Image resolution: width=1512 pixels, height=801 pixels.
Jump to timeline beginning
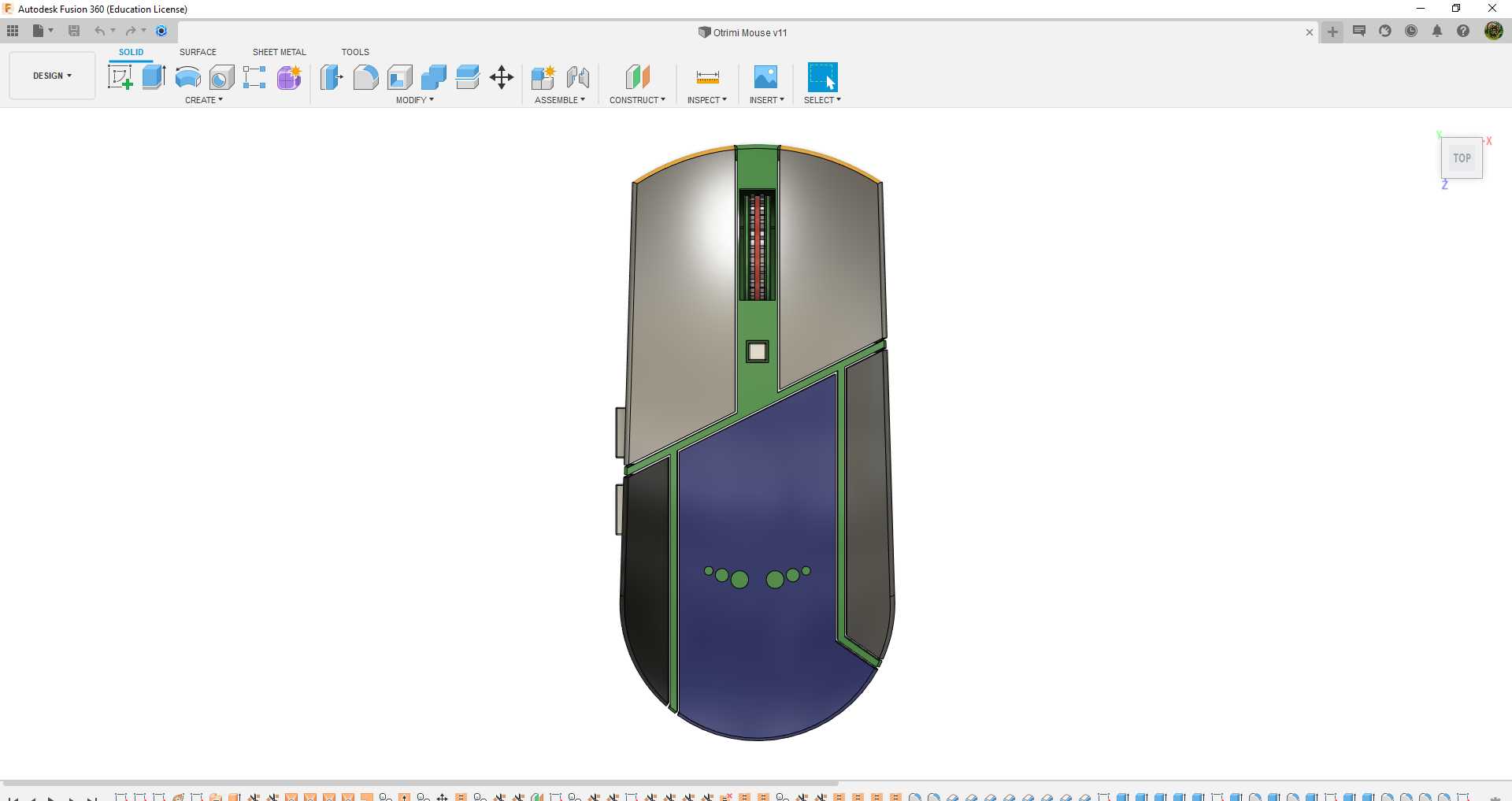tap(13, 798)
